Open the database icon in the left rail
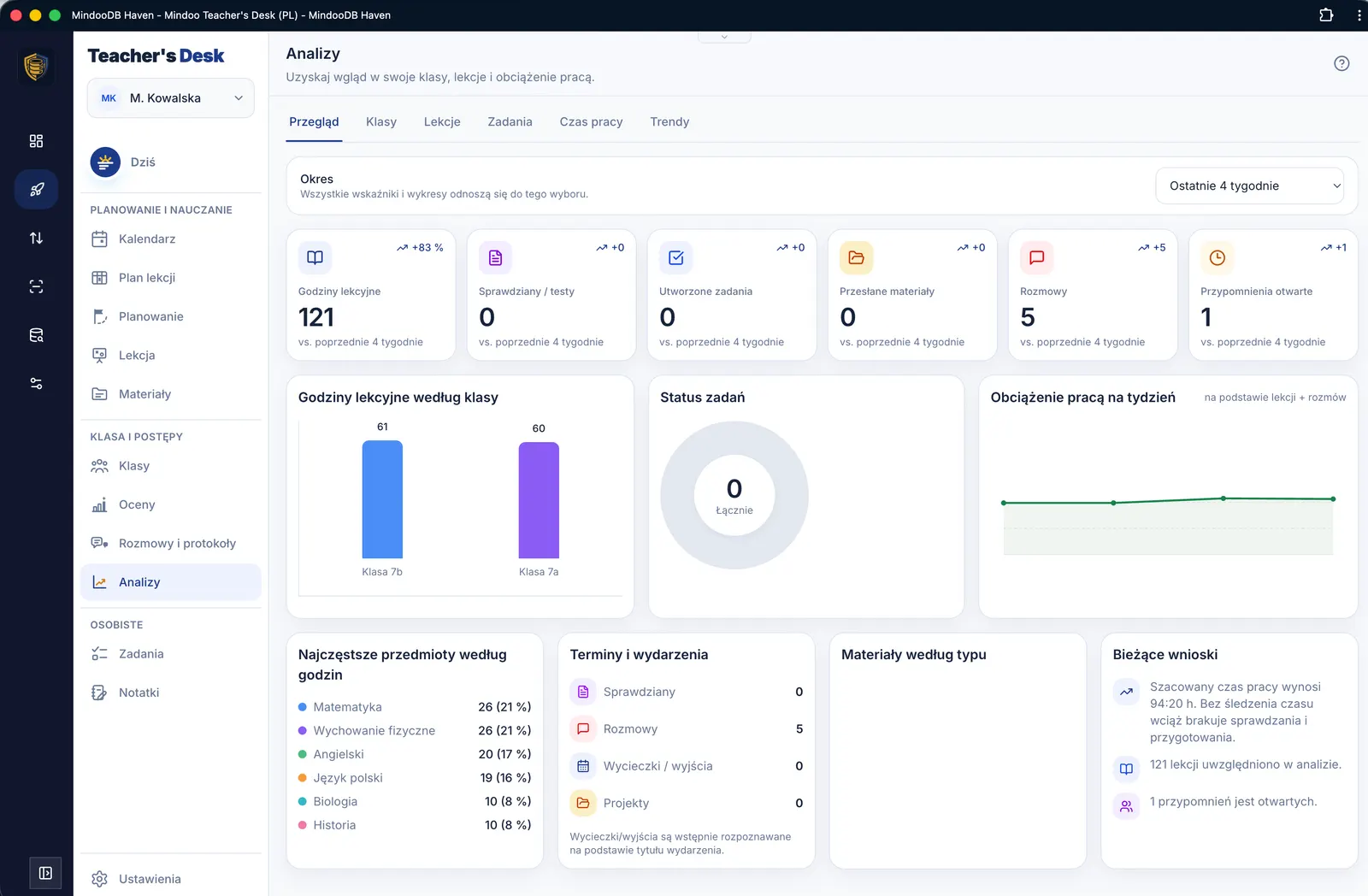 [36, 335]
